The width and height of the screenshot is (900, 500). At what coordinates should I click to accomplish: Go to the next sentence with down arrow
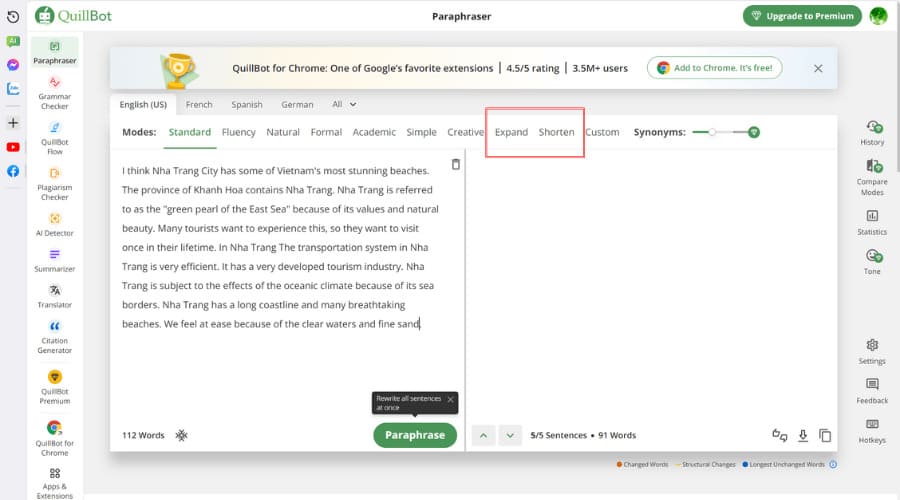[x=510, y=435]
